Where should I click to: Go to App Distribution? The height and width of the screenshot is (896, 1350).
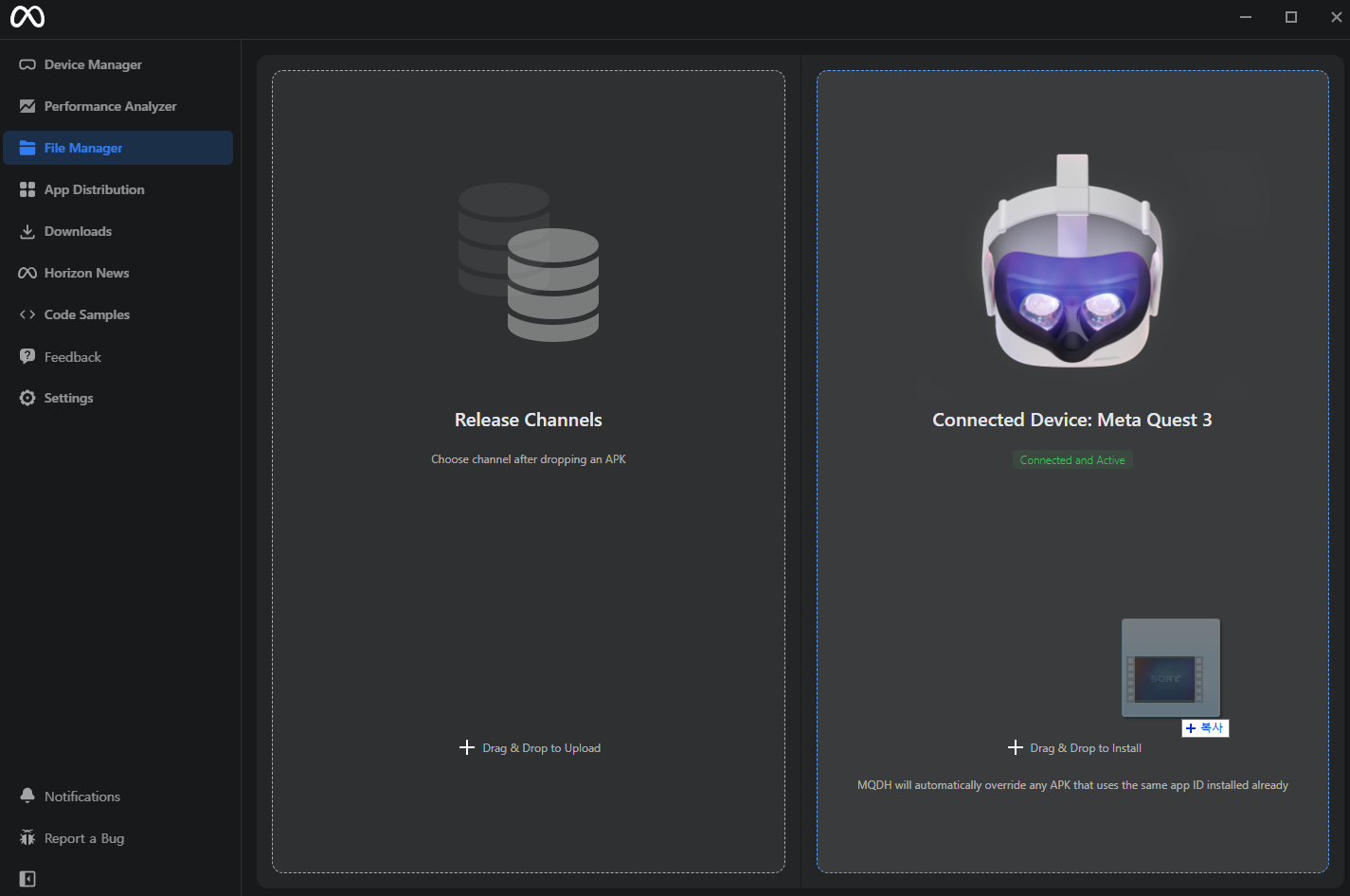[118, 189]
